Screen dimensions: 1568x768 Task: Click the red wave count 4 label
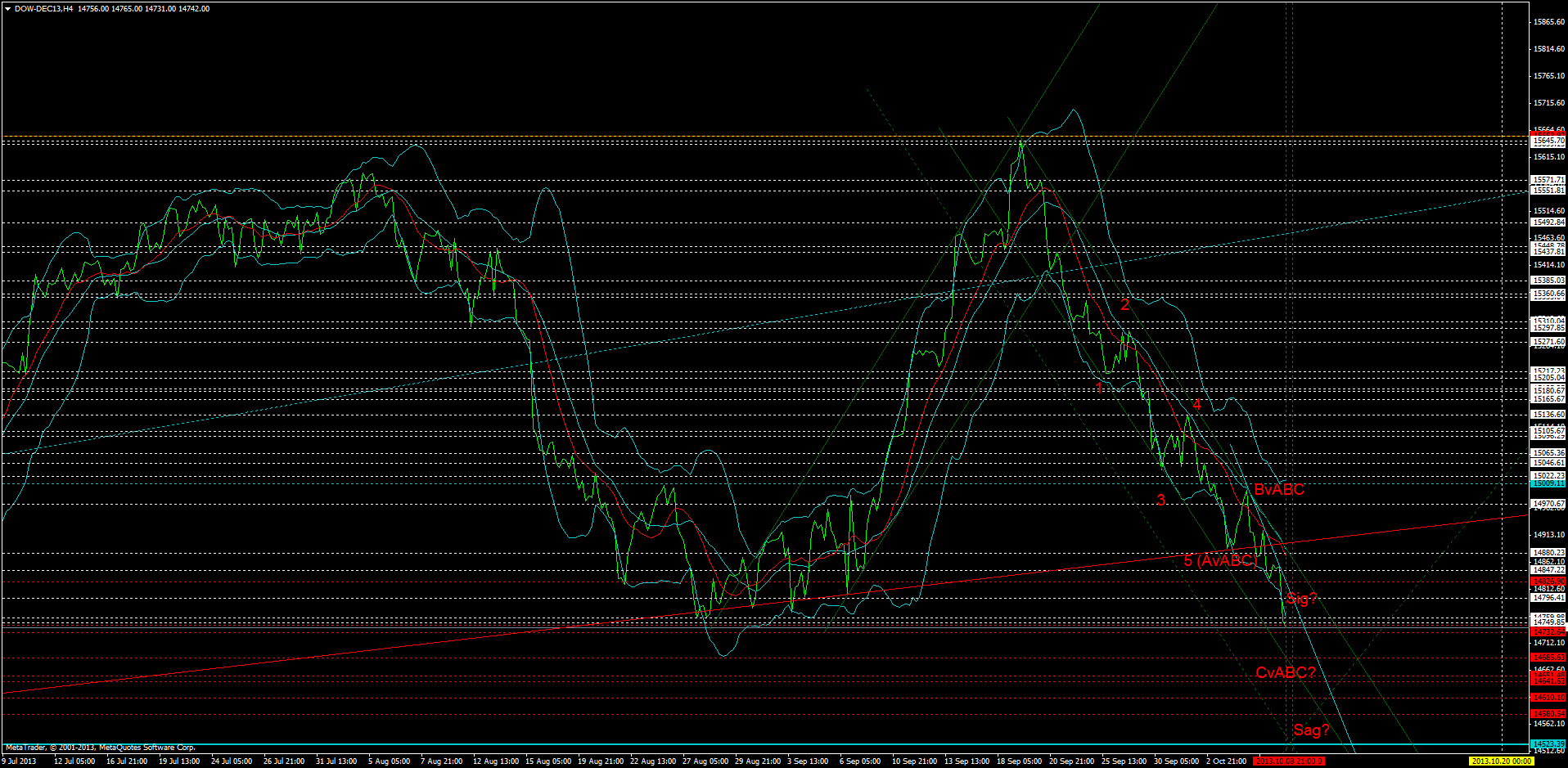1196,403
